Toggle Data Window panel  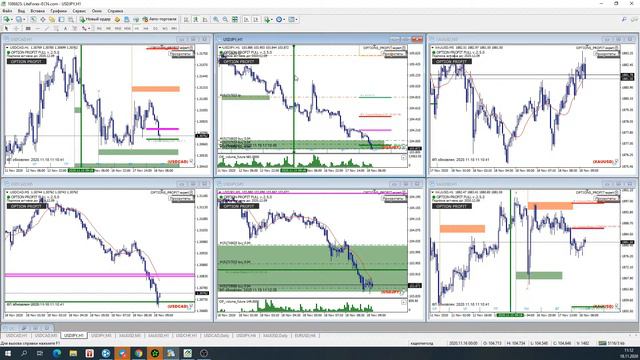tap(42, 19)
